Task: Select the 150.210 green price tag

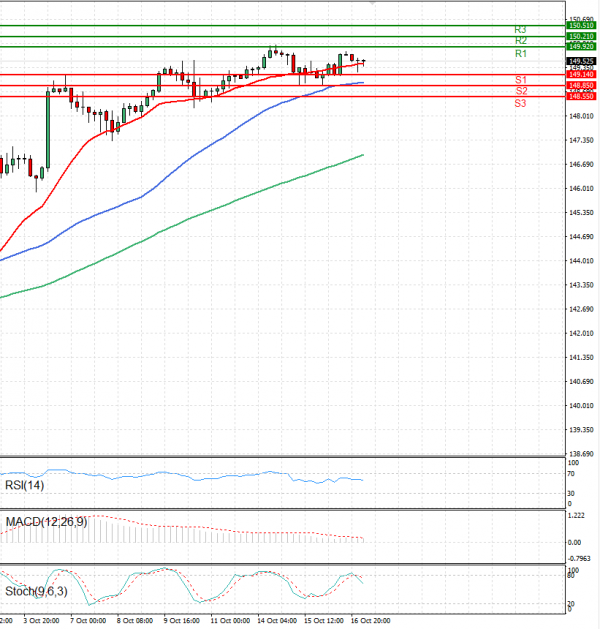Action: click(x=581, y=37)
